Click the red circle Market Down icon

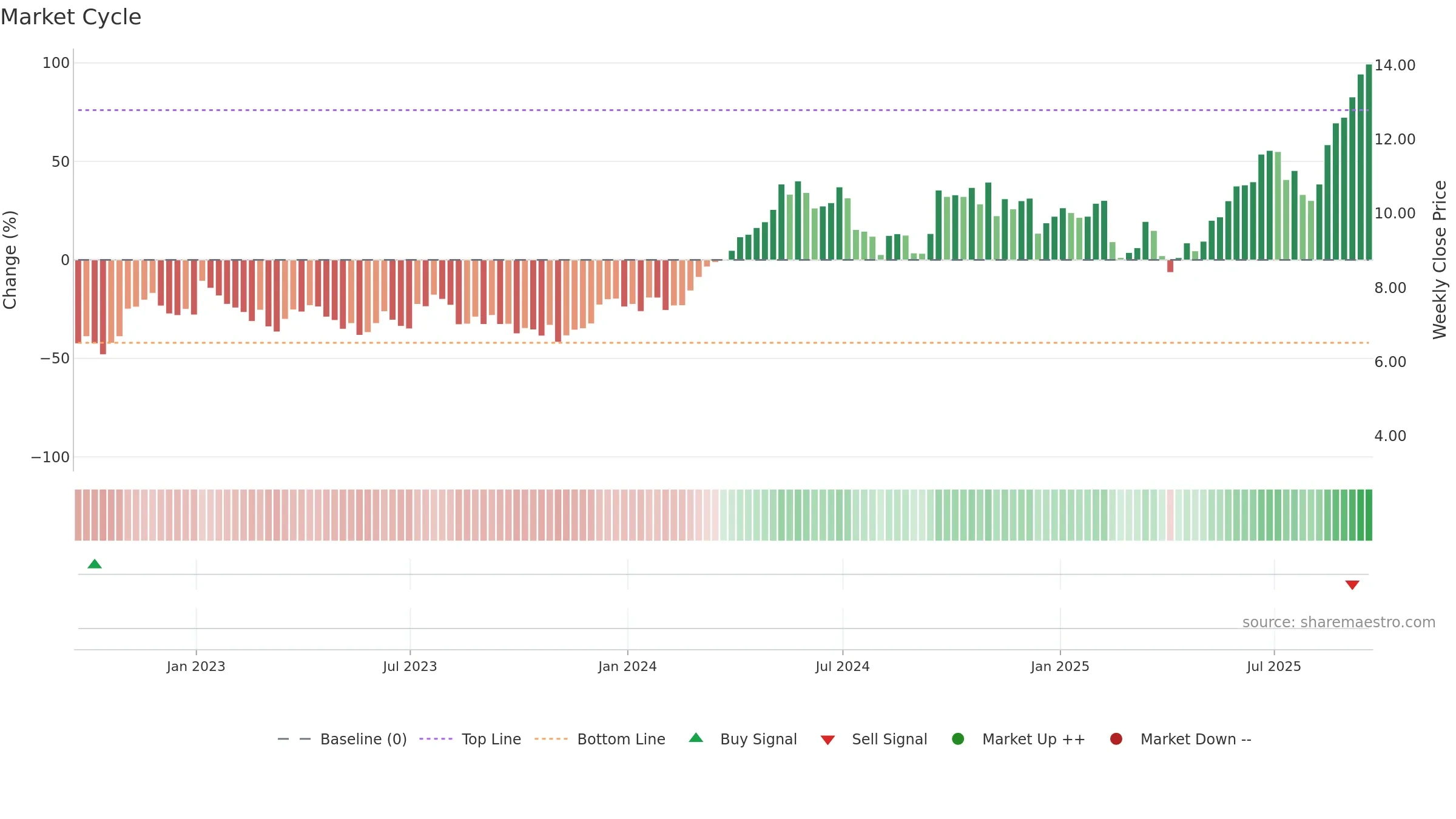(1116, 739)
